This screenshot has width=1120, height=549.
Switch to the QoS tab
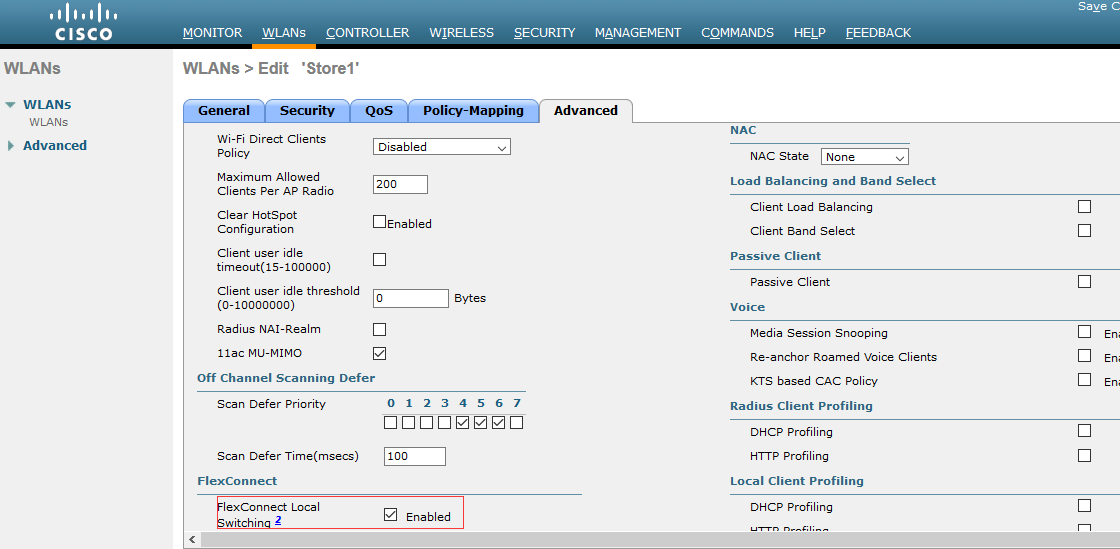(379, 111)
